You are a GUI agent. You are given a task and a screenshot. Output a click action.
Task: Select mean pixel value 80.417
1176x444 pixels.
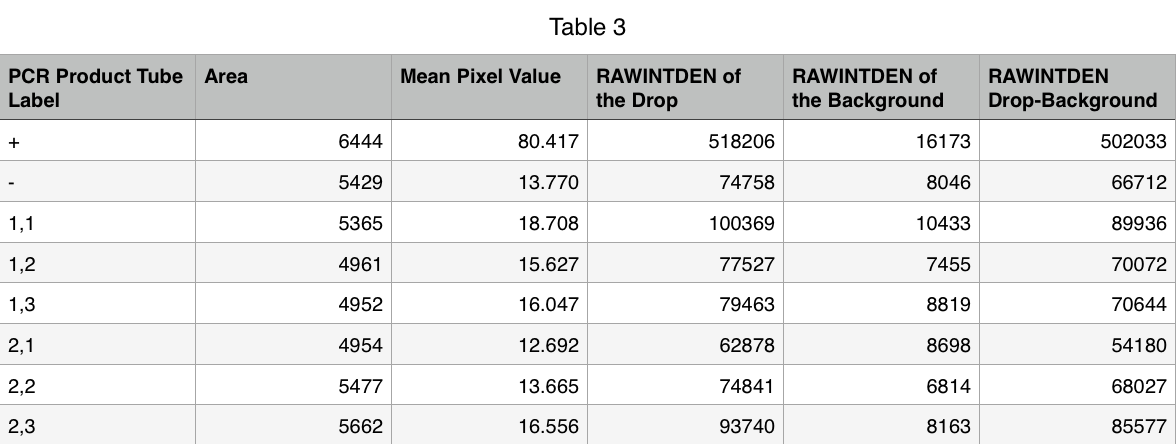pyautogui.click(x=548, y=143)
